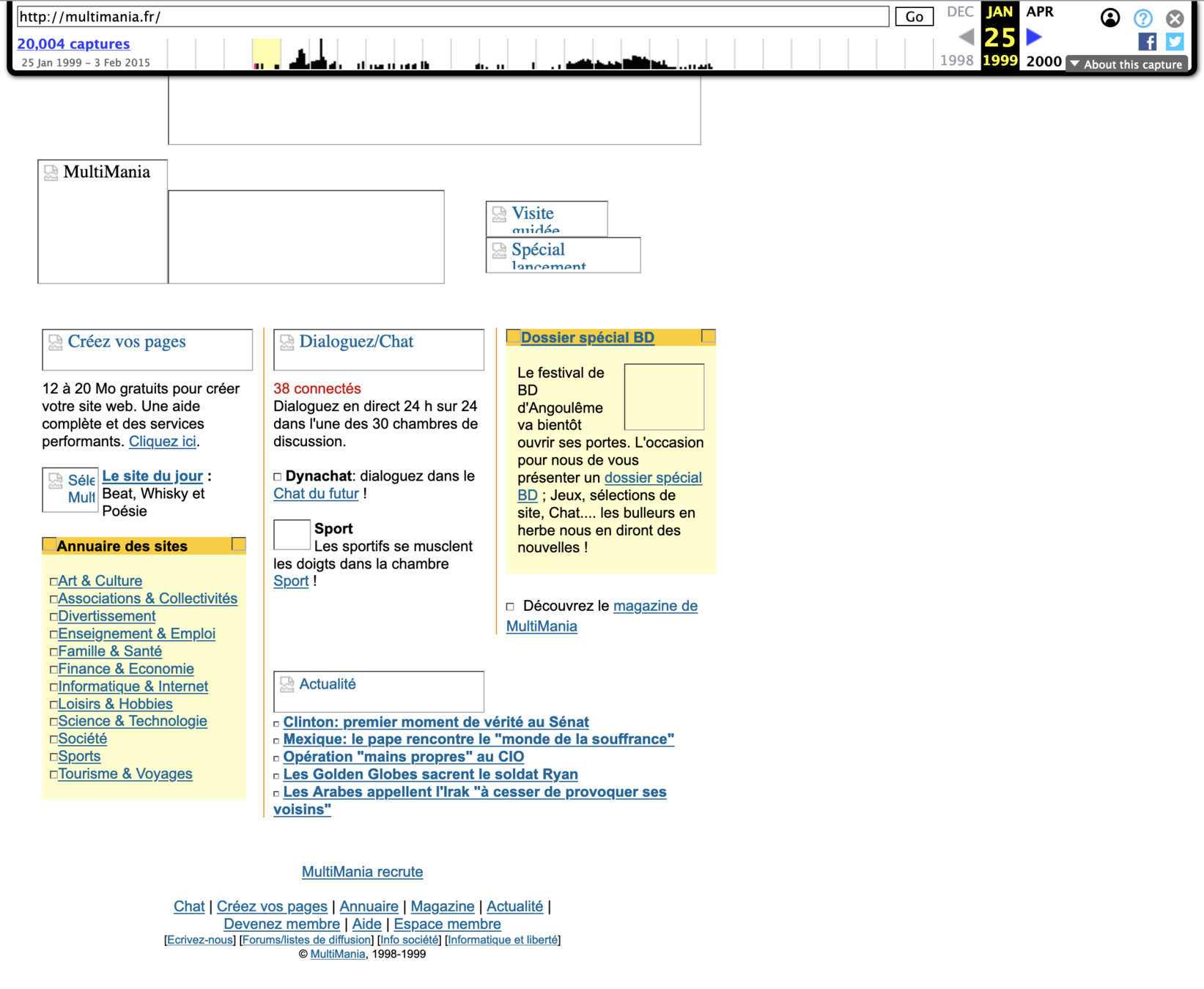Click the MultiMania logo image
The width and height of the screenshot is (1204, 989).
pos(103,221)
